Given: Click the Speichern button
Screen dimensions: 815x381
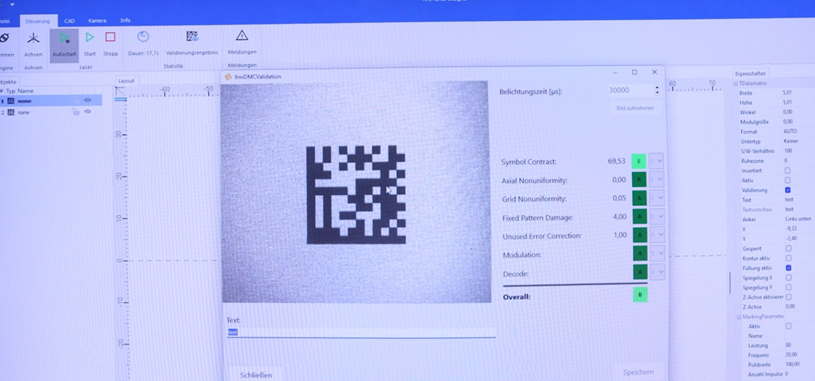Looking at the screenshot, I should point(638,372).
